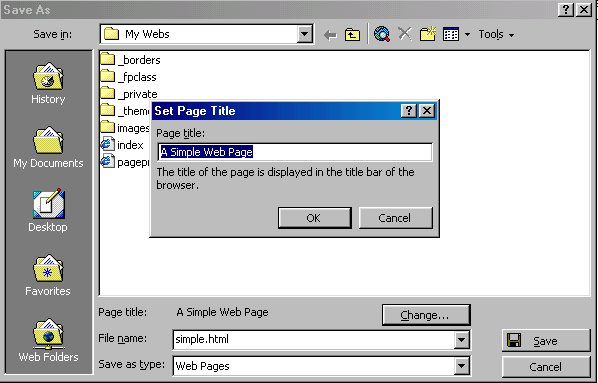The height and width of the screenshot is (383, 598).
Task: Click the Change... page title button
Action: tap(426, 315)
